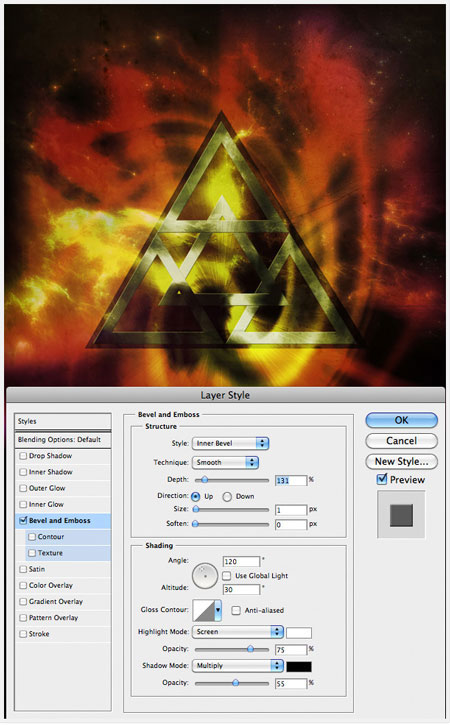Enable the Color Overlay checkbox
450x725 pixels.
coord(23,585)
